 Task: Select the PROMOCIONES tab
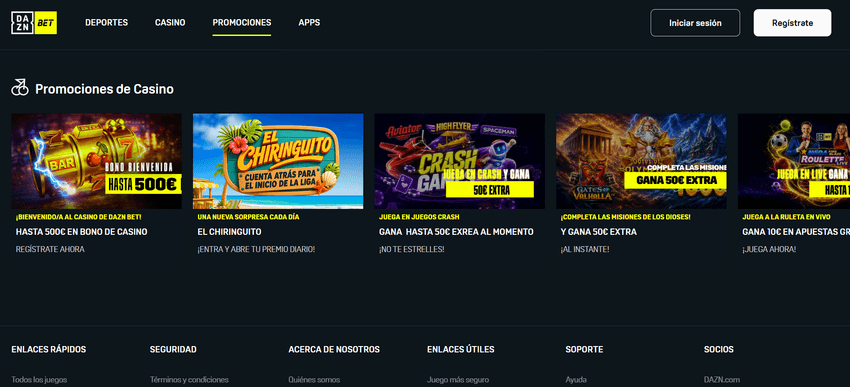[242, 23]
